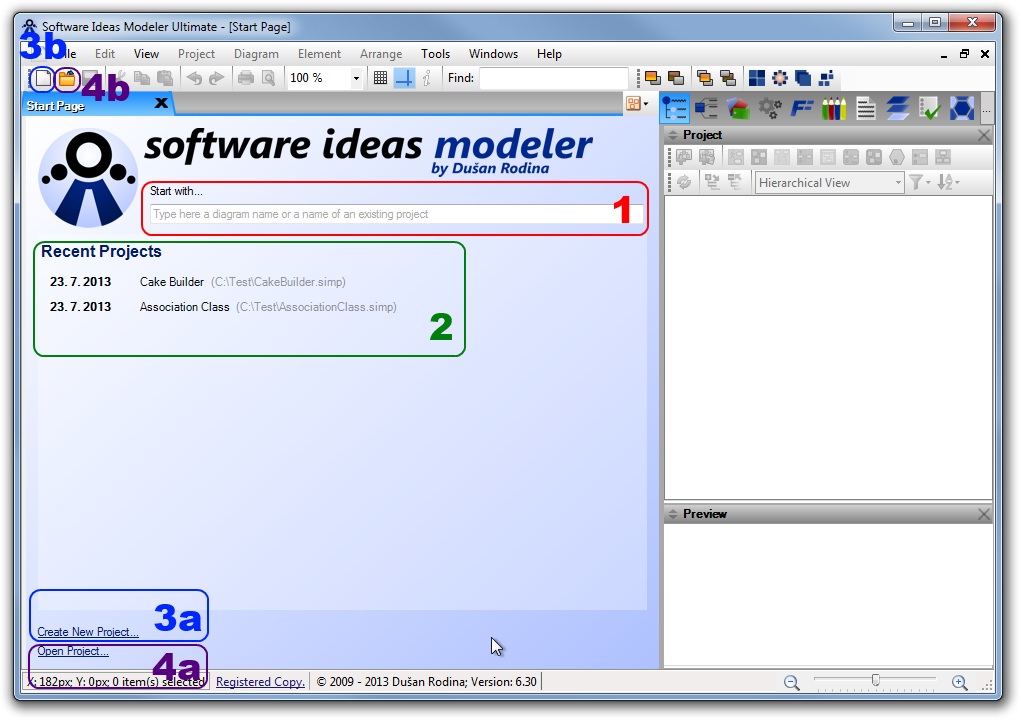The height and width of the screenshot is (720, 1021).
Task: Select the blue F sidebar icon
Action: coord(802,108)
